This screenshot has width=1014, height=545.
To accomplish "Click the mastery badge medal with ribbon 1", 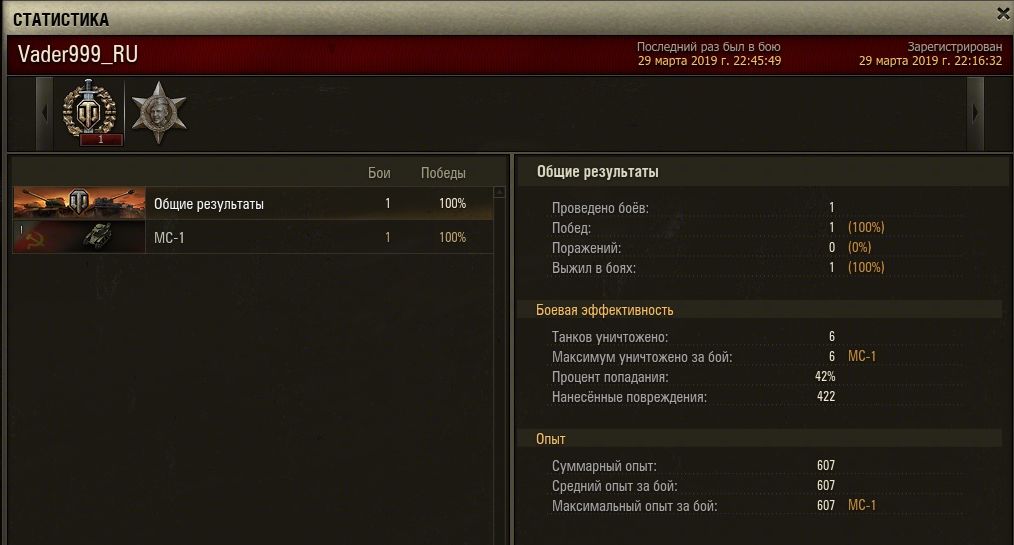I will point(90,112).
